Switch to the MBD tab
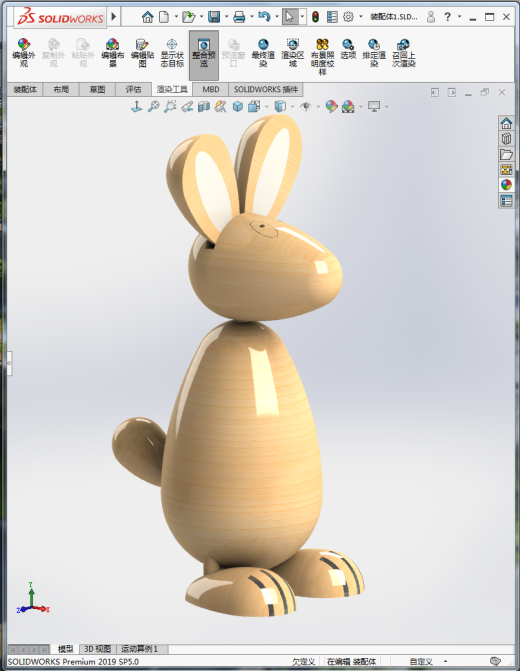520x671 pixels. tap(211, 89)
